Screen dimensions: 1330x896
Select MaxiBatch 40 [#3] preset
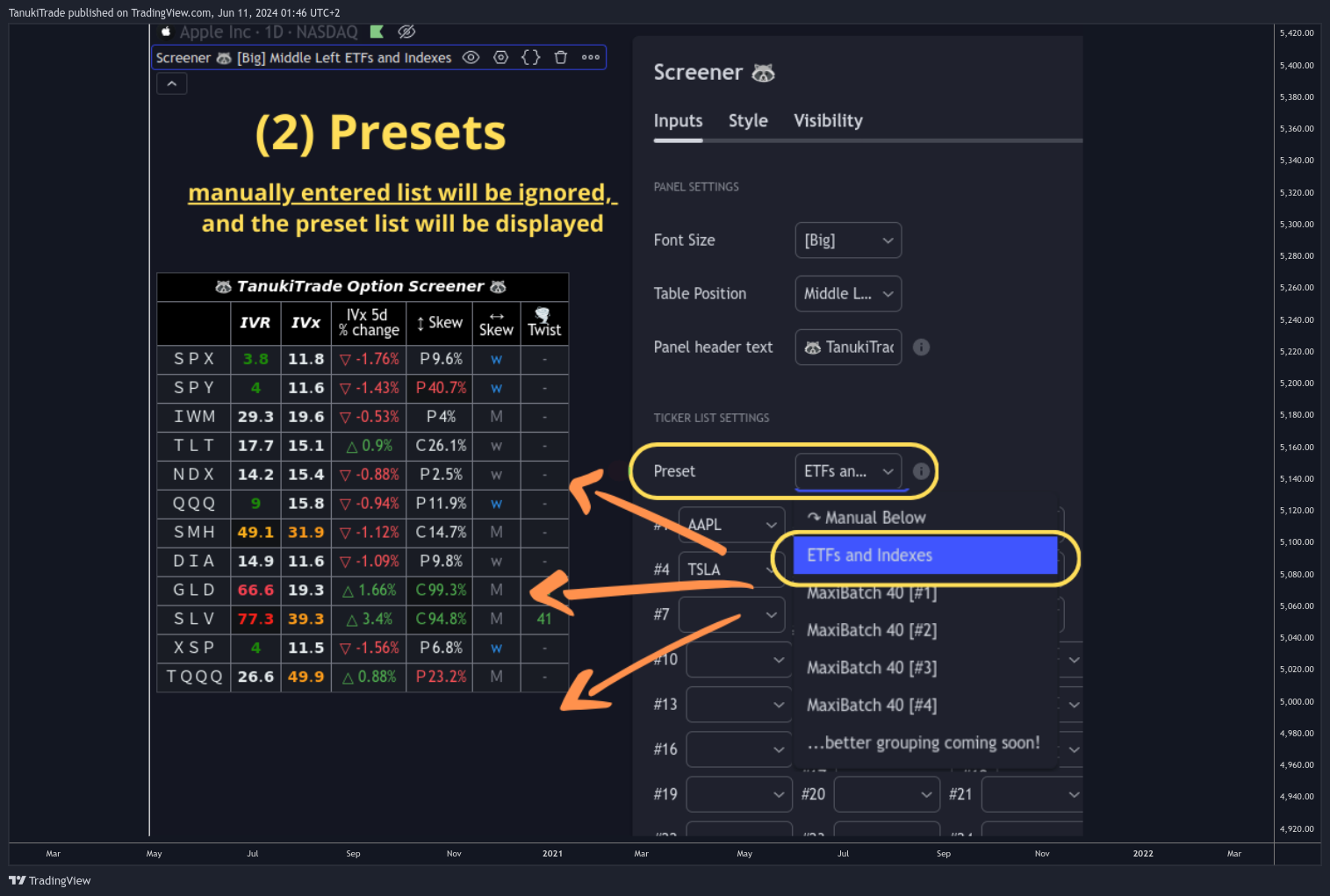coord(925,668)
